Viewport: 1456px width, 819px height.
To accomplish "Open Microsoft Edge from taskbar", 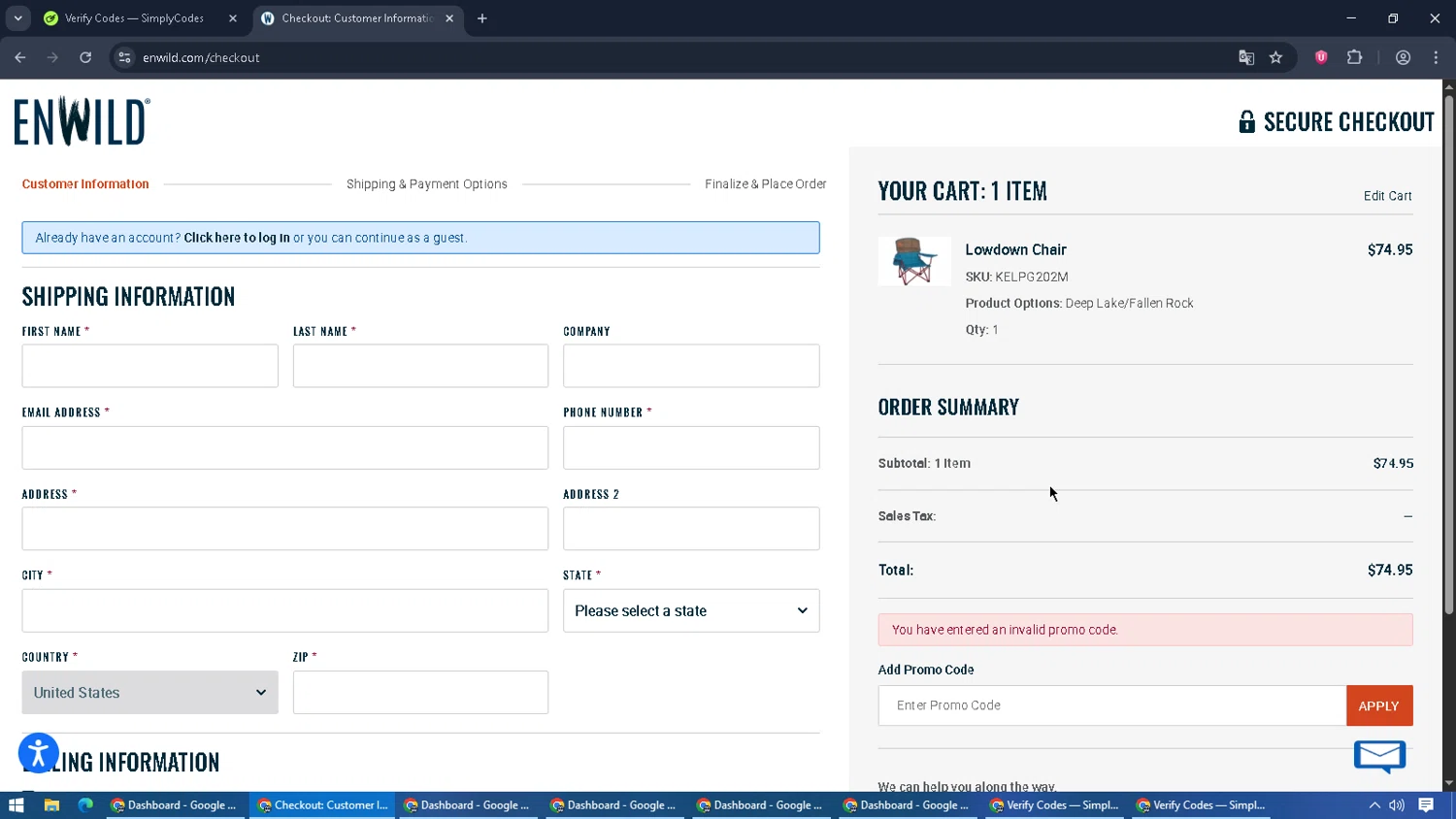I will [x=85, y=805].
